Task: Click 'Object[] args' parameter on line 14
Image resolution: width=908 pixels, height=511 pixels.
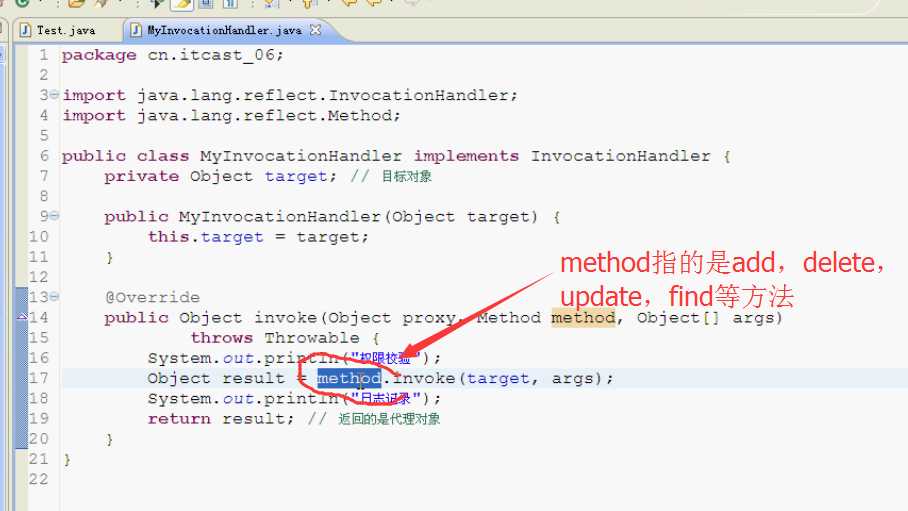Action: pyautogui.click(x=706, y=317)
